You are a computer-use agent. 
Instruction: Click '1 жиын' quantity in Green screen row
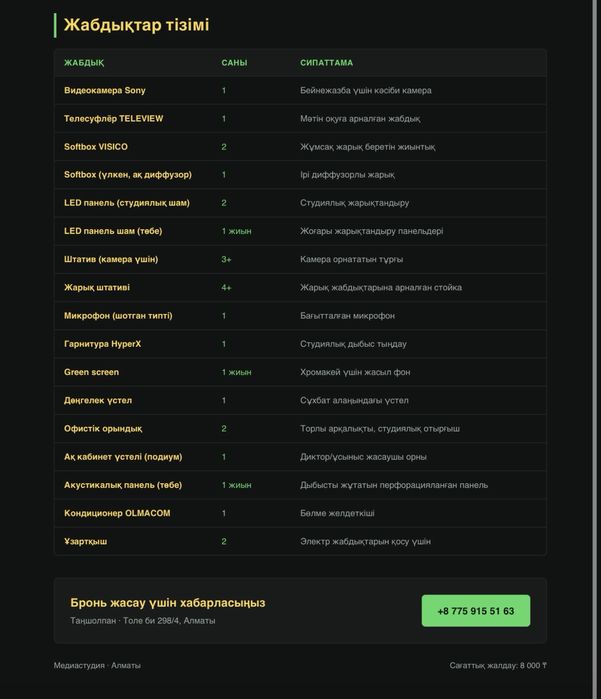tap(236, 372)
